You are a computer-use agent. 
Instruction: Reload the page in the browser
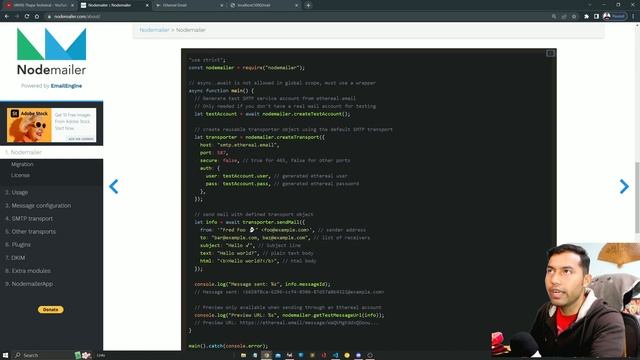(27, 16)
